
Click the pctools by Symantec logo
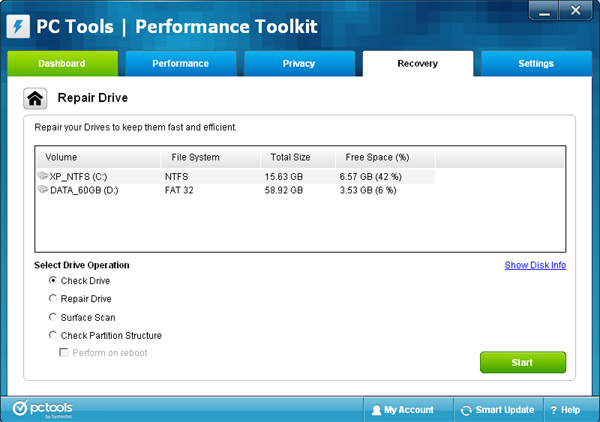43,409
